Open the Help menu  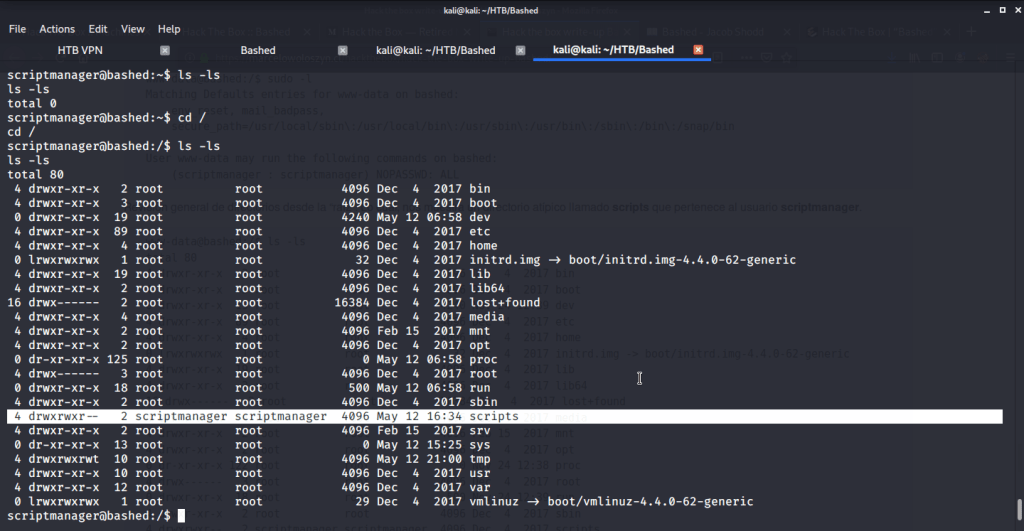point(169,29)
